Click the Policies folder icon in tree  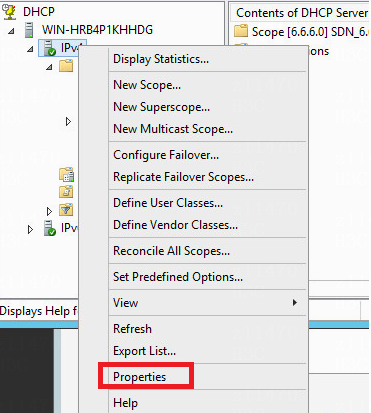pos(66,192)
